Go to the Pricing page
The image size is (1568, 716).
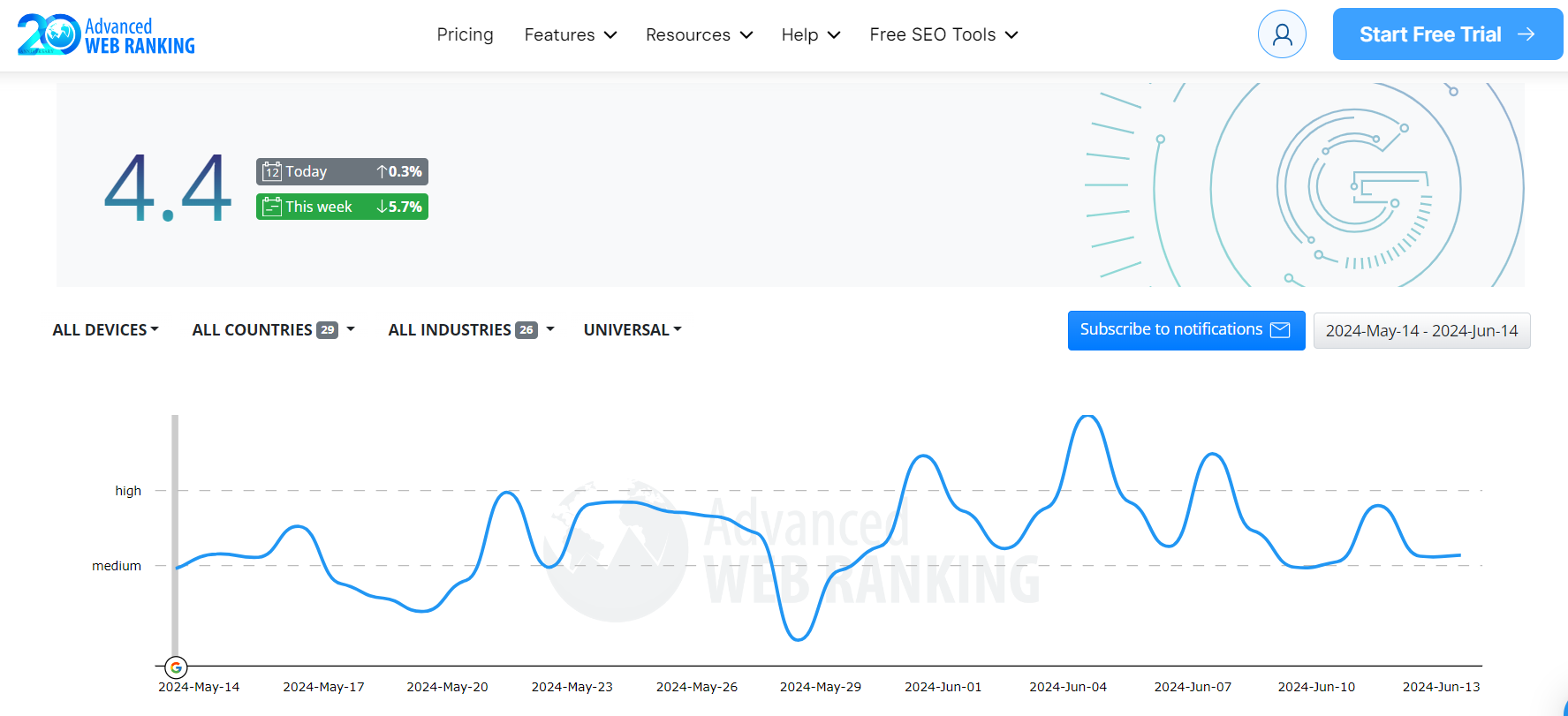465,34
